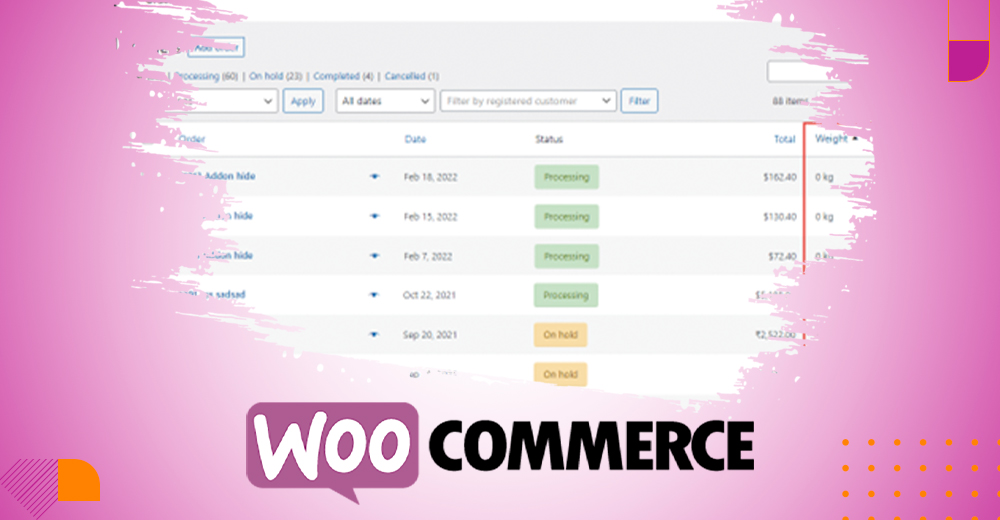Open the All dates dropdown

click(x=385, y=101)
